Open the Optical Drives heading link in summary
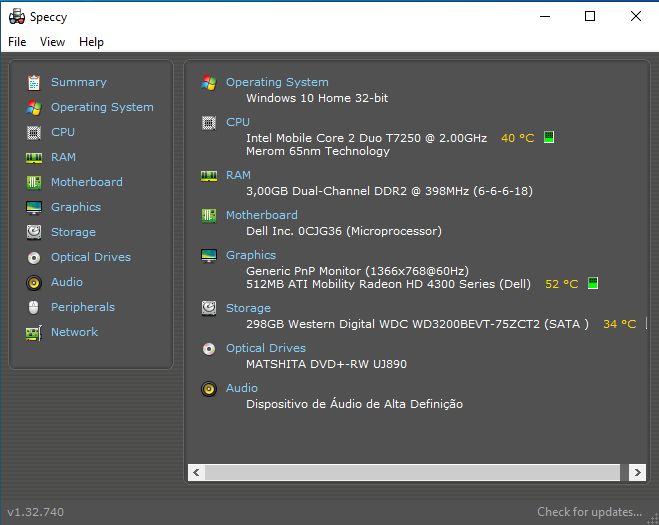 (x=266, y=348)
